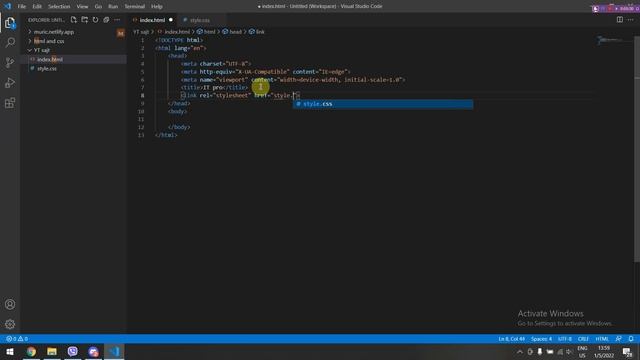Open the Windows notification center
The width and height of the screenshot is (640, 360).
pos(627,351)
